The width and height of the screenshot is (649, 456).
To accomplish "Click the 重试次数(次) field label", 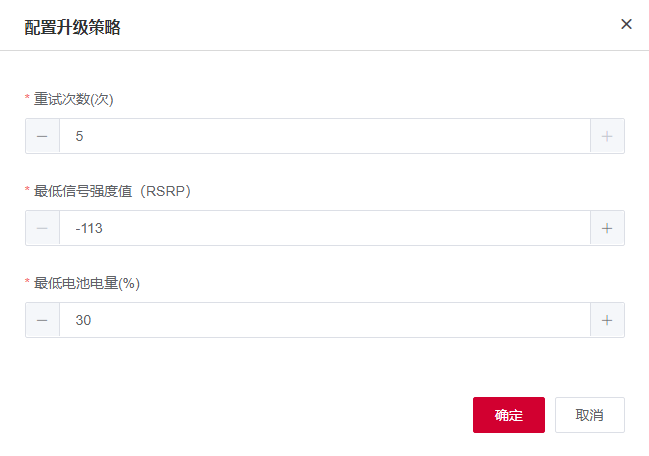I will pos(74,99).
